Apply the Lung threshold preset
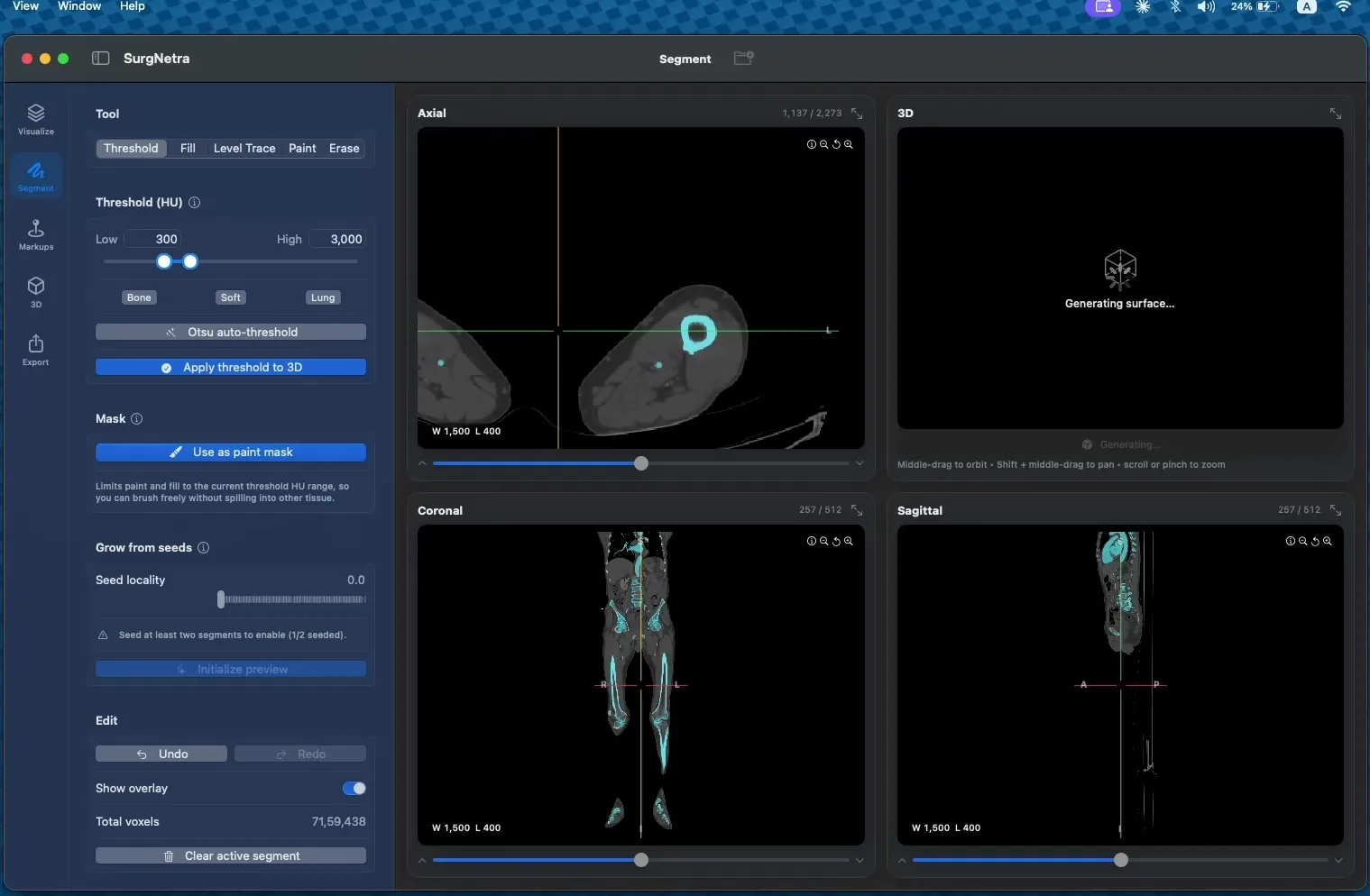The image size is (1370, 896). pyautogui.click(x=323, y=297)
